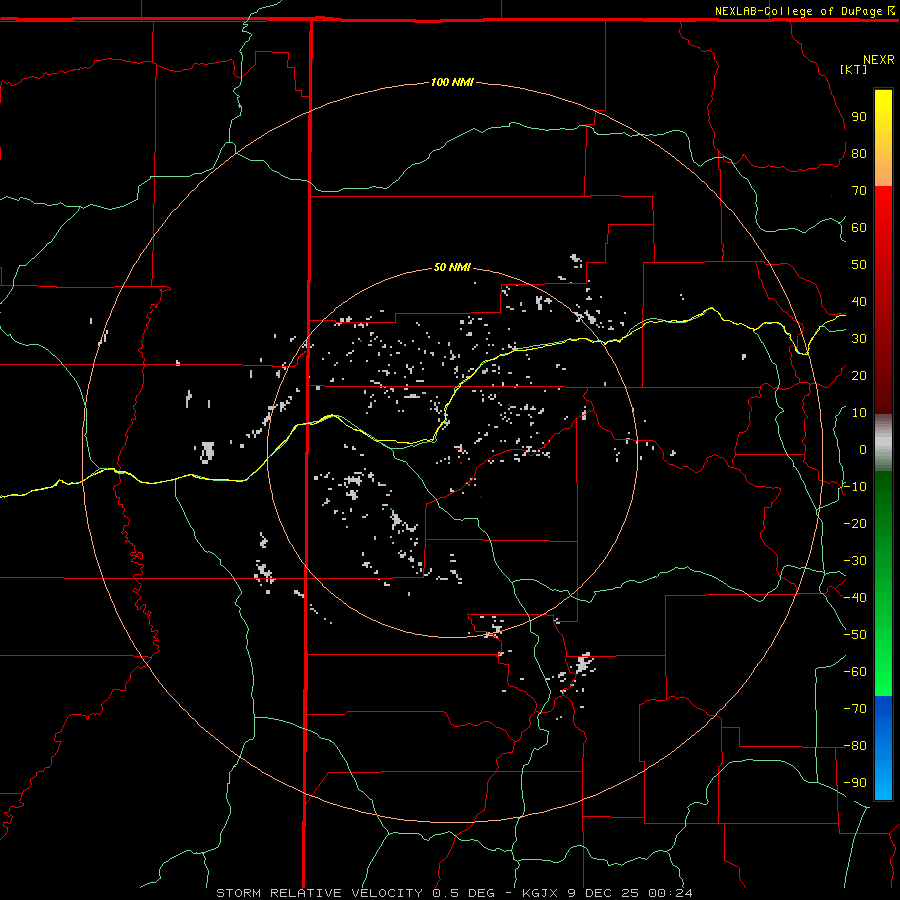
Task: Click the 100 NMI range ring label
Action: 452,82
